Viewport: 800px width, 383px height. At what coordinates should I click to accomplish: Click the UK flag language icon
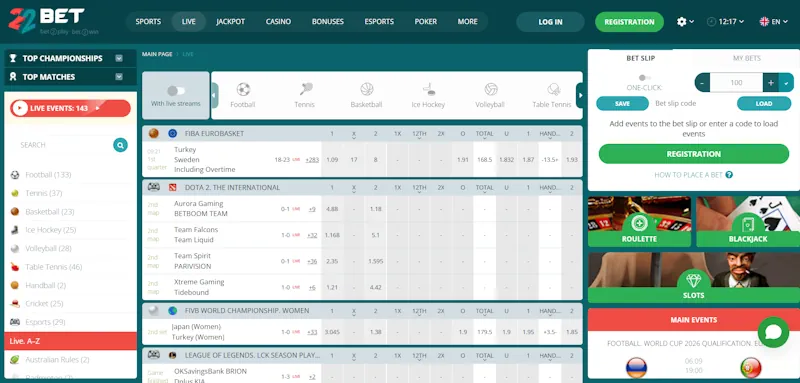tap(764, 21)
